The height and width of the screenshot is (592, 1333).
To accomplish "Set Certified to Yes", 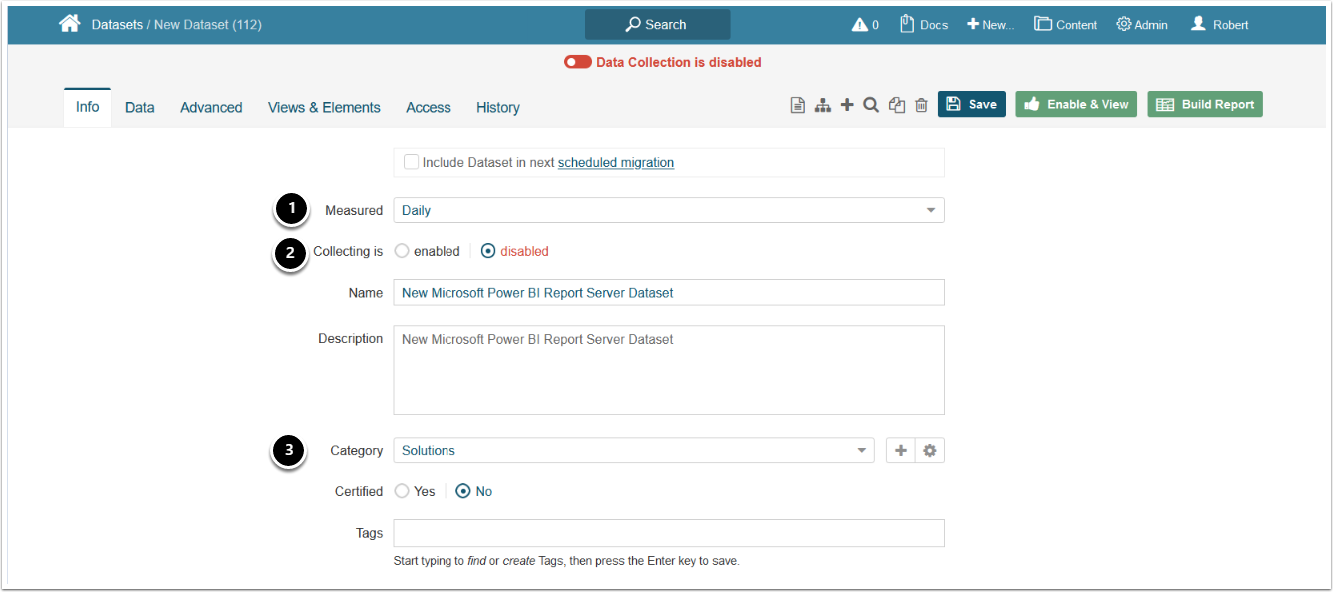I will [x=402, y=492].
